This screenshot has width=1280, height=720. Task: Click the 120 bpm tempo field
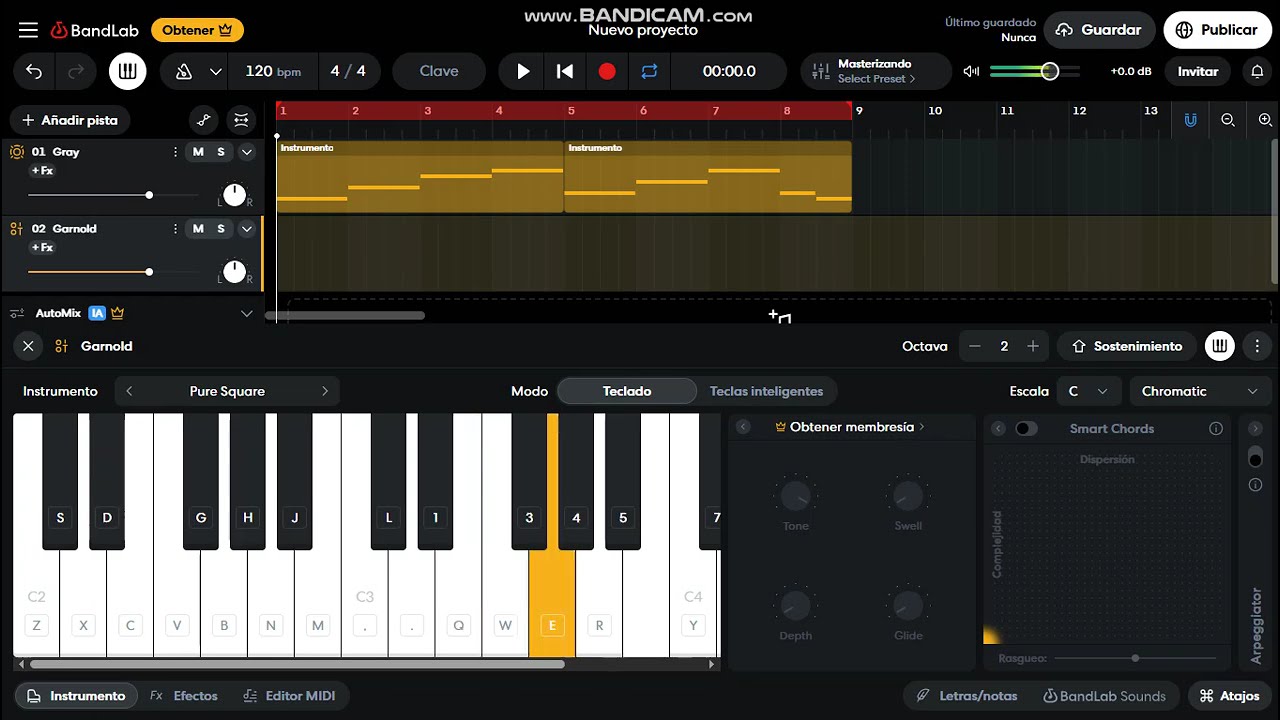coord(273,71)
